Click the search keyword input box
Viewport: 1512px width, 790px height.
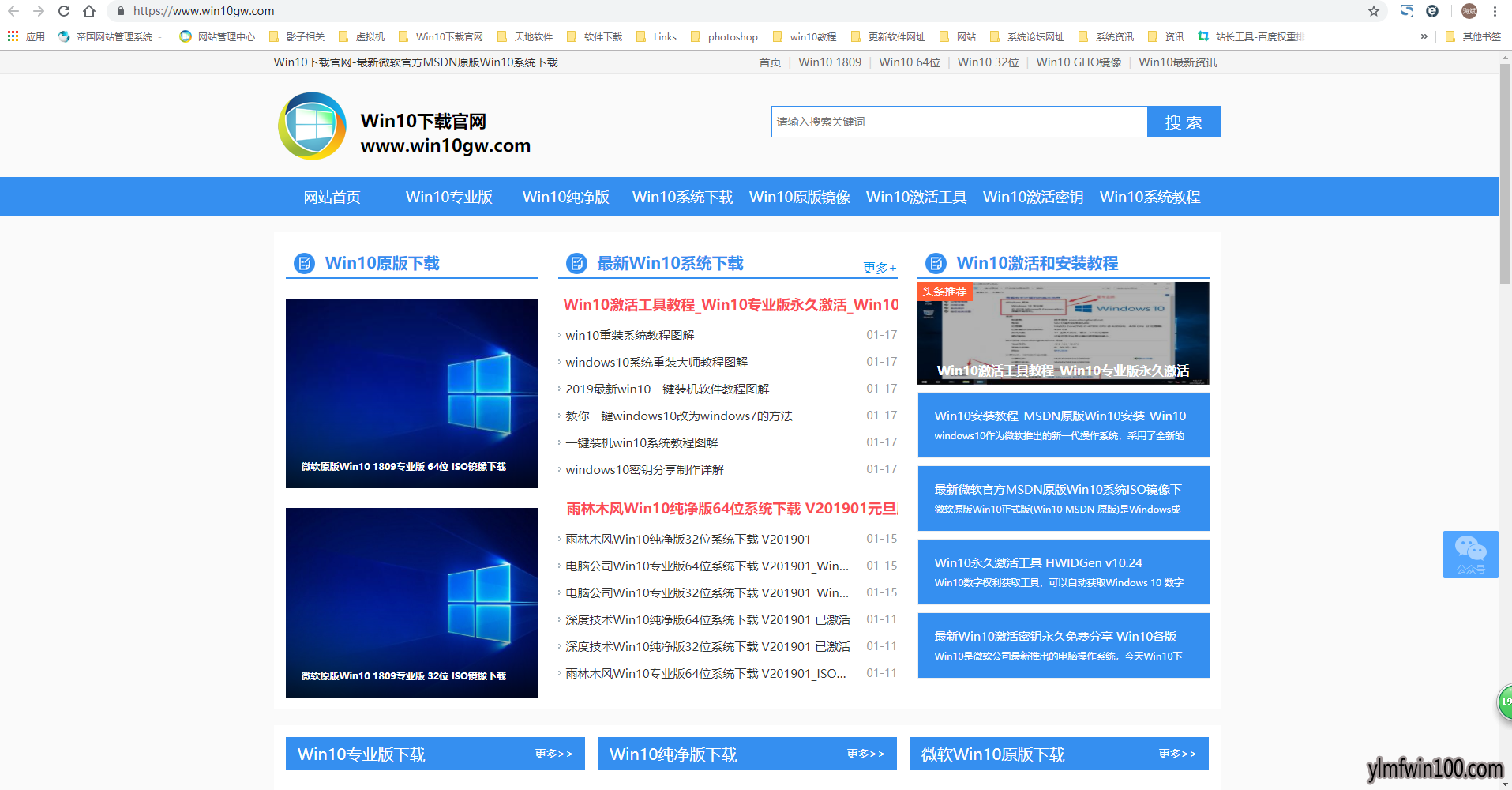tap(959, 122)
